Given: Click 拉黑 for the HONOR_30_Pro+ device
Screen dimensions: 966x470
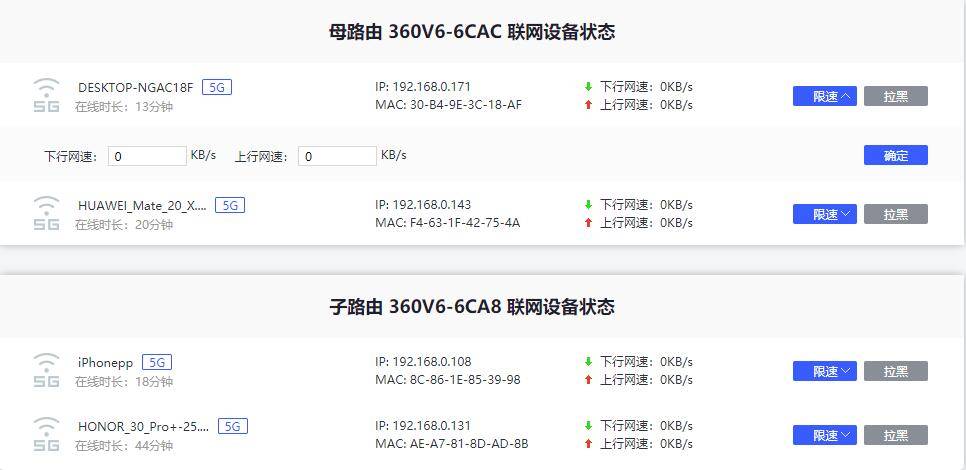Looking at the screenshot, I should pyautogui.click(x=895, y=435).
